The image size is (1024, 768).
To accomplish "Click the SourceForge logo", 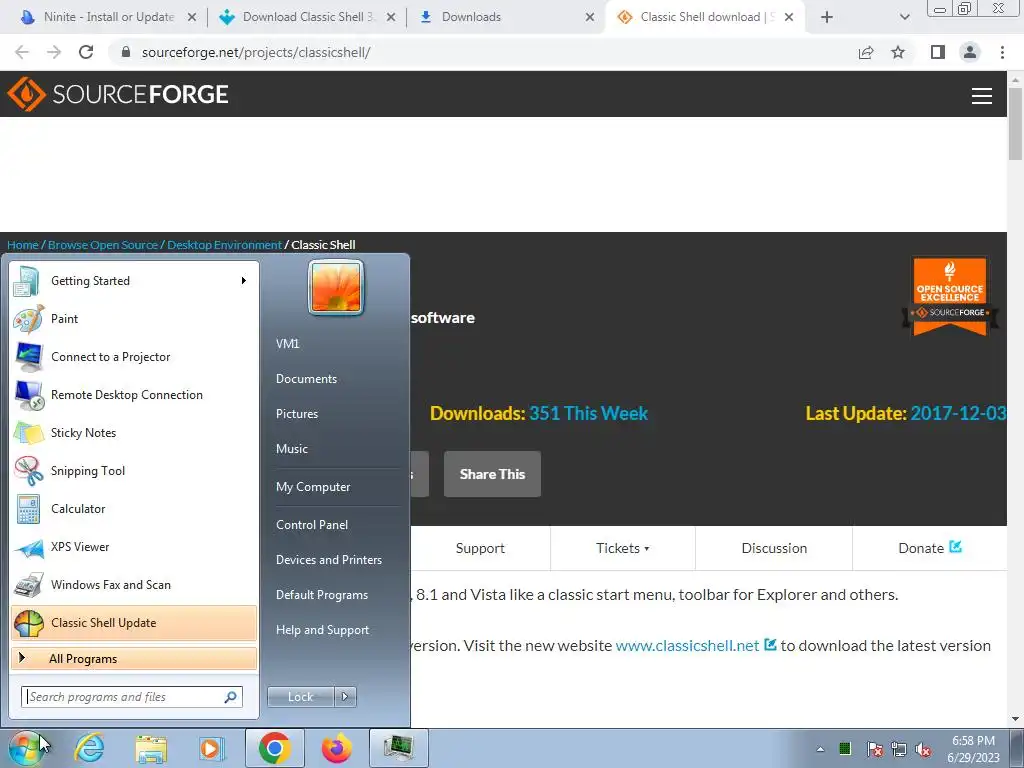I will pos(118,94).
